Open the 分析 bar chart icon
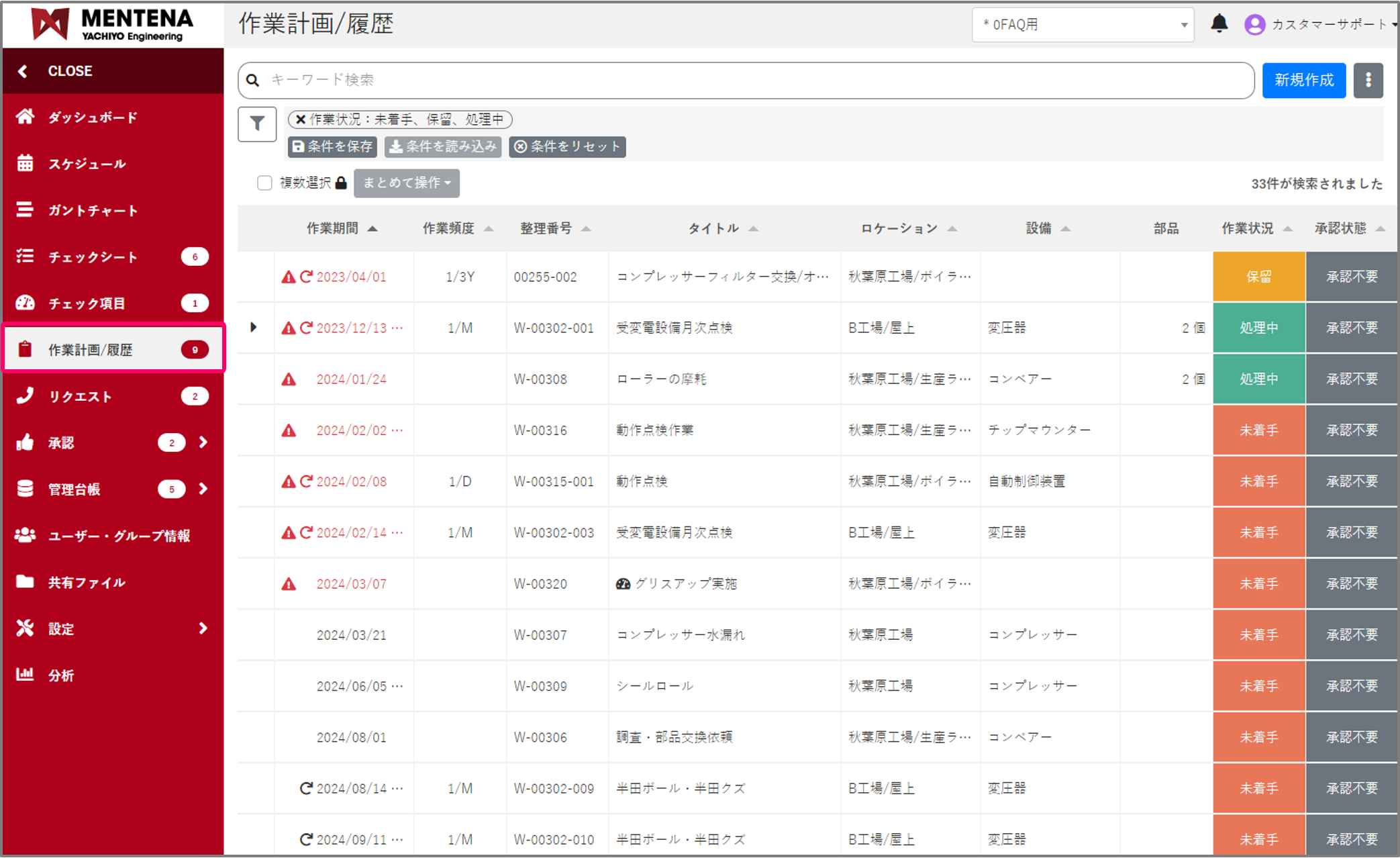This screenshot has height=858, width=1400. [25, 675]
